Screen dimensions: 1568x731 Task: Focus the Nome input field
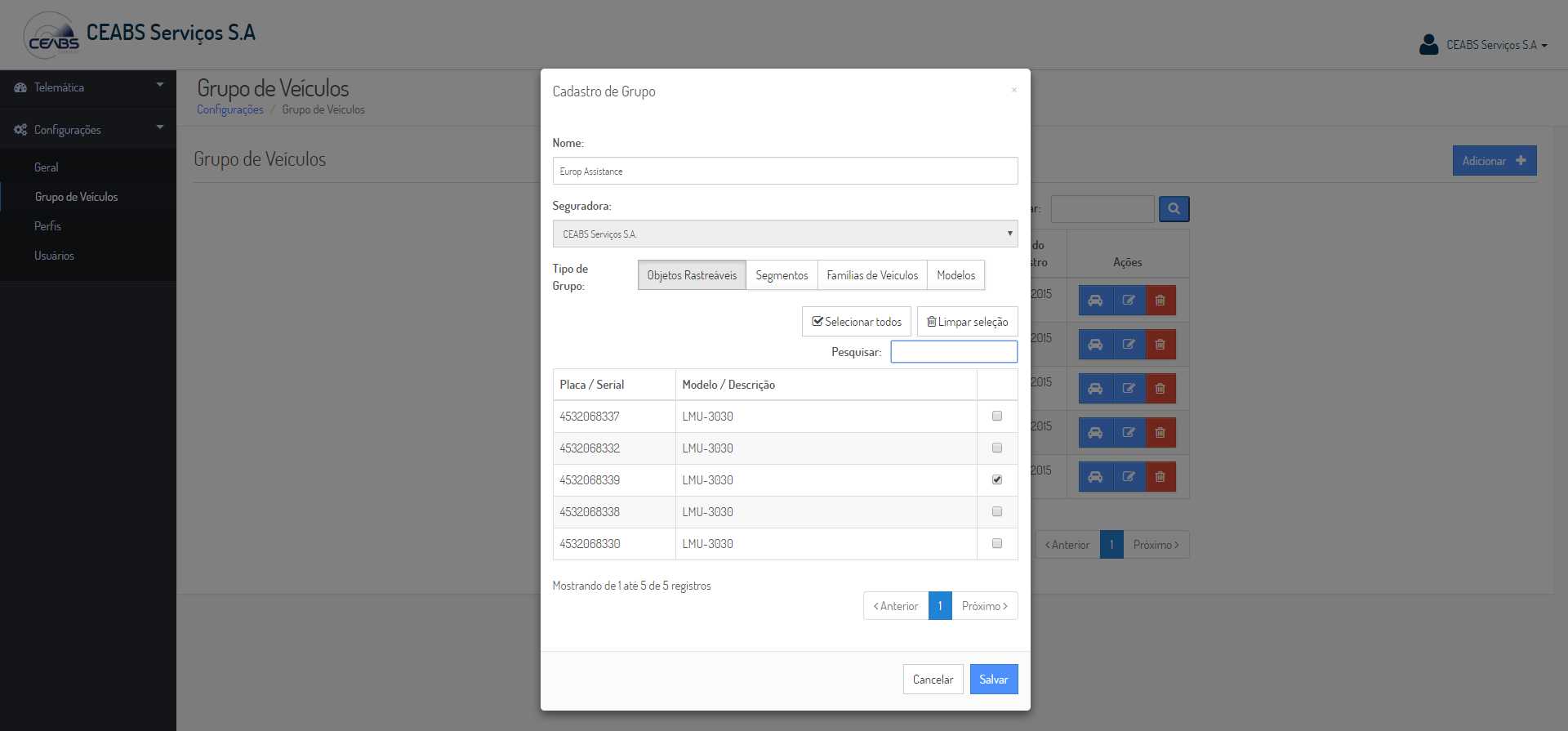785,171
